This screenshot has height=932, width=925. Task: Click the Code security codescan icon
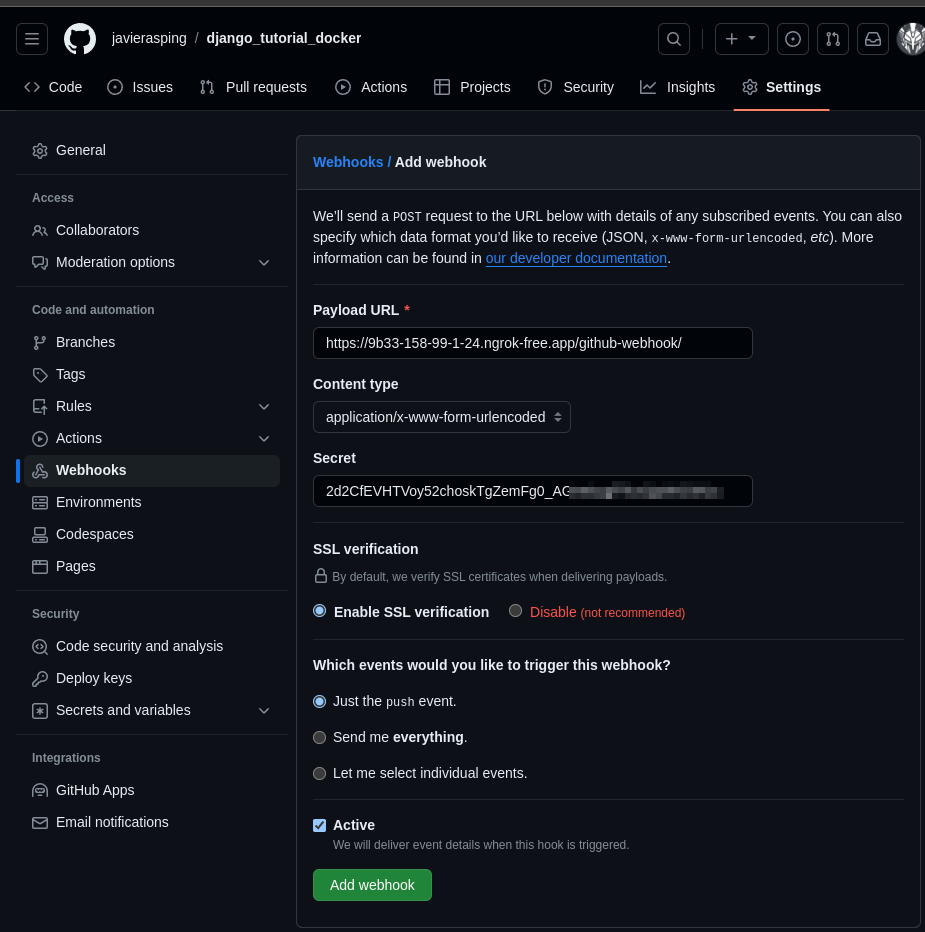click(x=40, y=647)
